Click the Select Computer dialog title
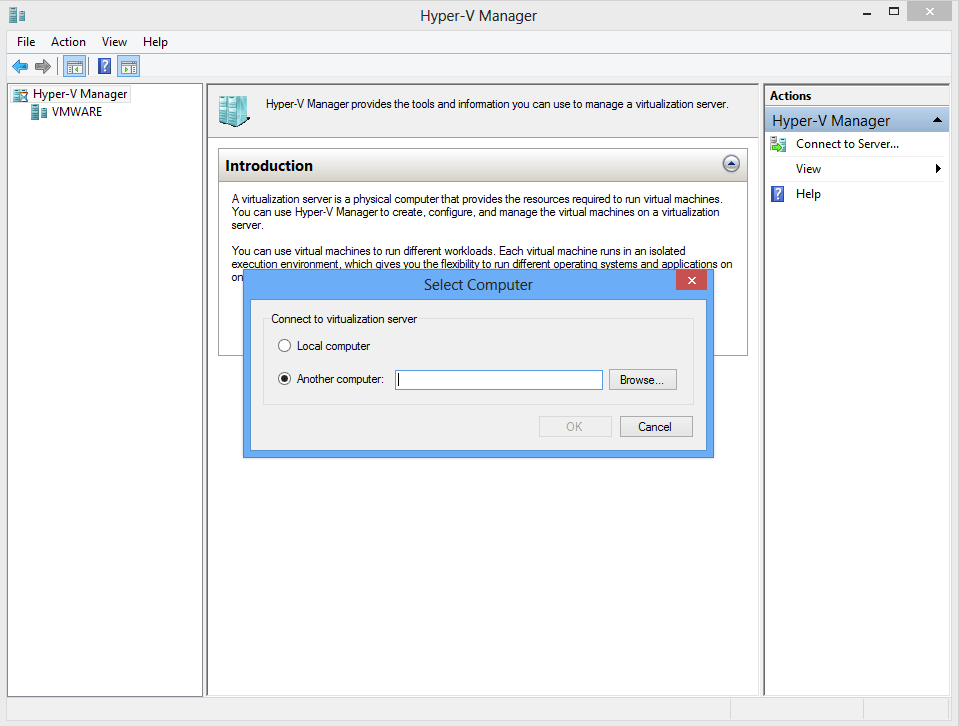The width and height of the screenshot is (959, 726). (478, 285)
